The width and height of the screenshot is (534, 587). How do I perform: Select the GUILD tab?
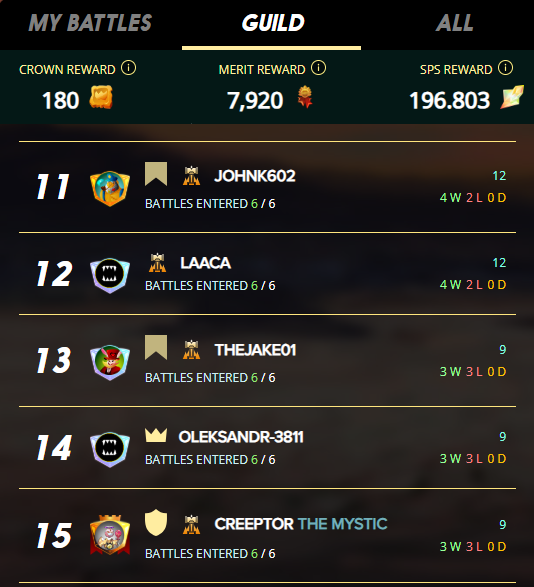pyautogui.click(x=273, y=23)
